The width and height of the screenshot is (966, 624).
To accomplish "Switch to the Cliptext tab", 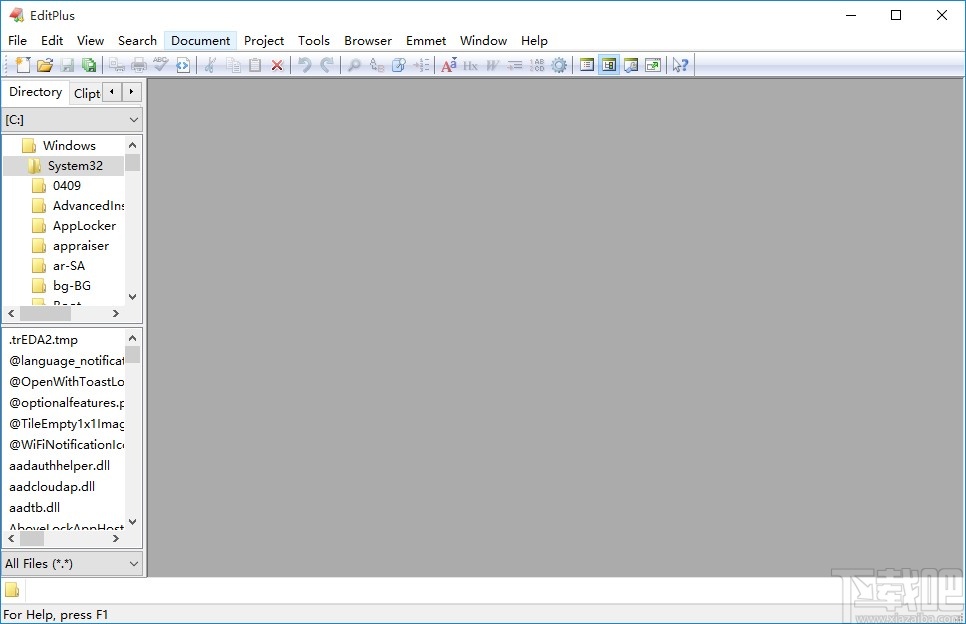I will click(x=86, y=93).
